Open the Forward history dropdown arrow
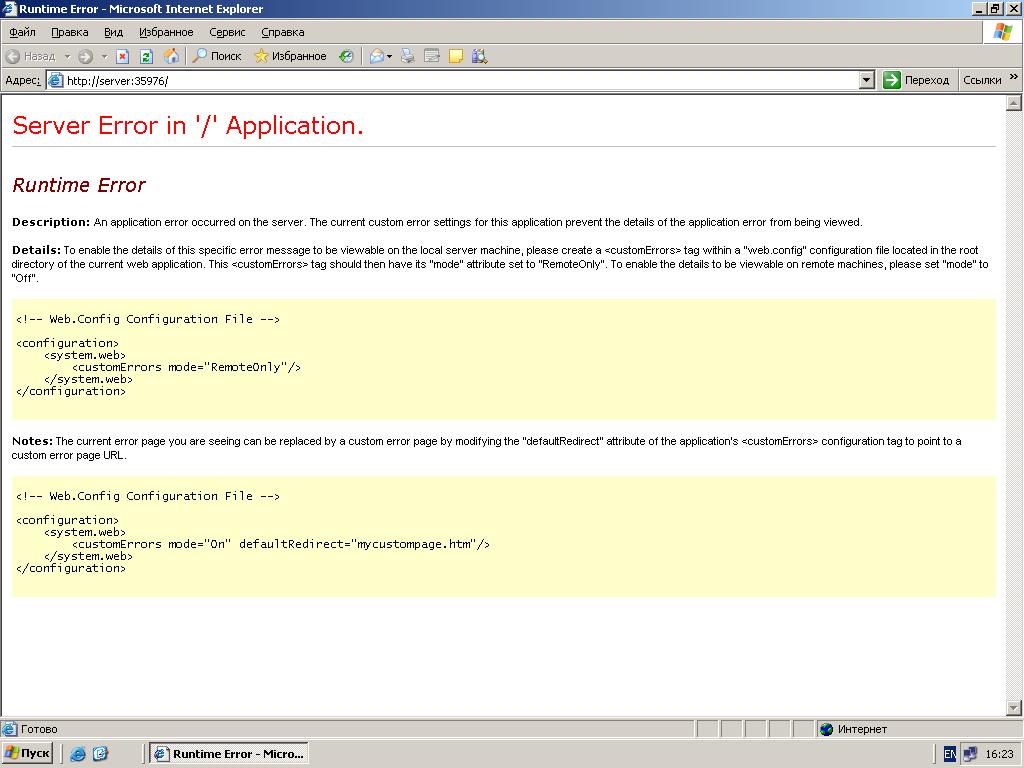This screenshot has width=1024, height=768. (x=104, y=56)
